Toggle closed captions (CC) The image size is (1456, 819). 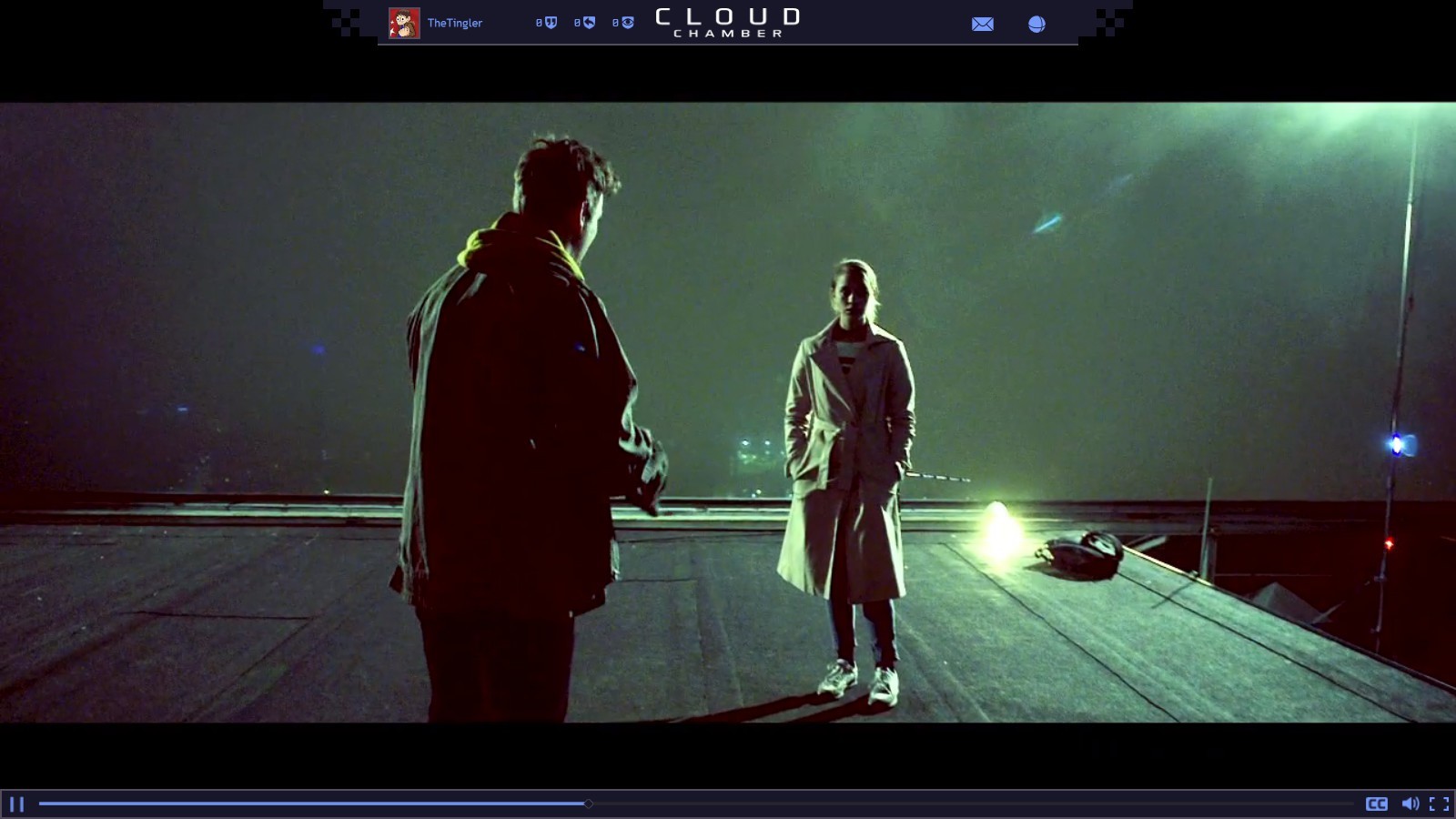[x=1376, y=804]
